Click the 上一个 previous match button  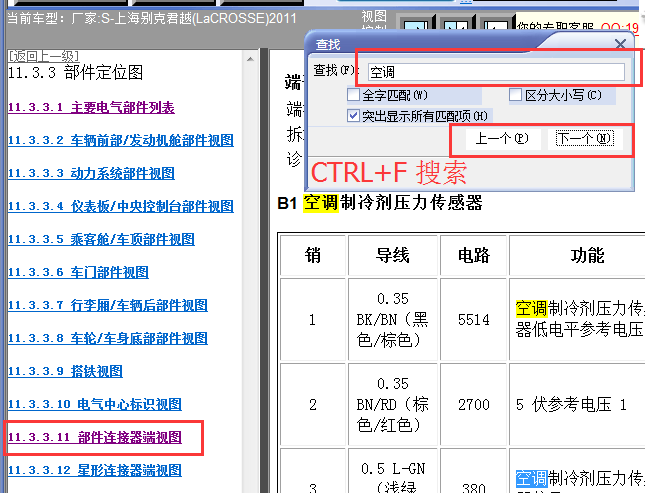click(501, 138)
